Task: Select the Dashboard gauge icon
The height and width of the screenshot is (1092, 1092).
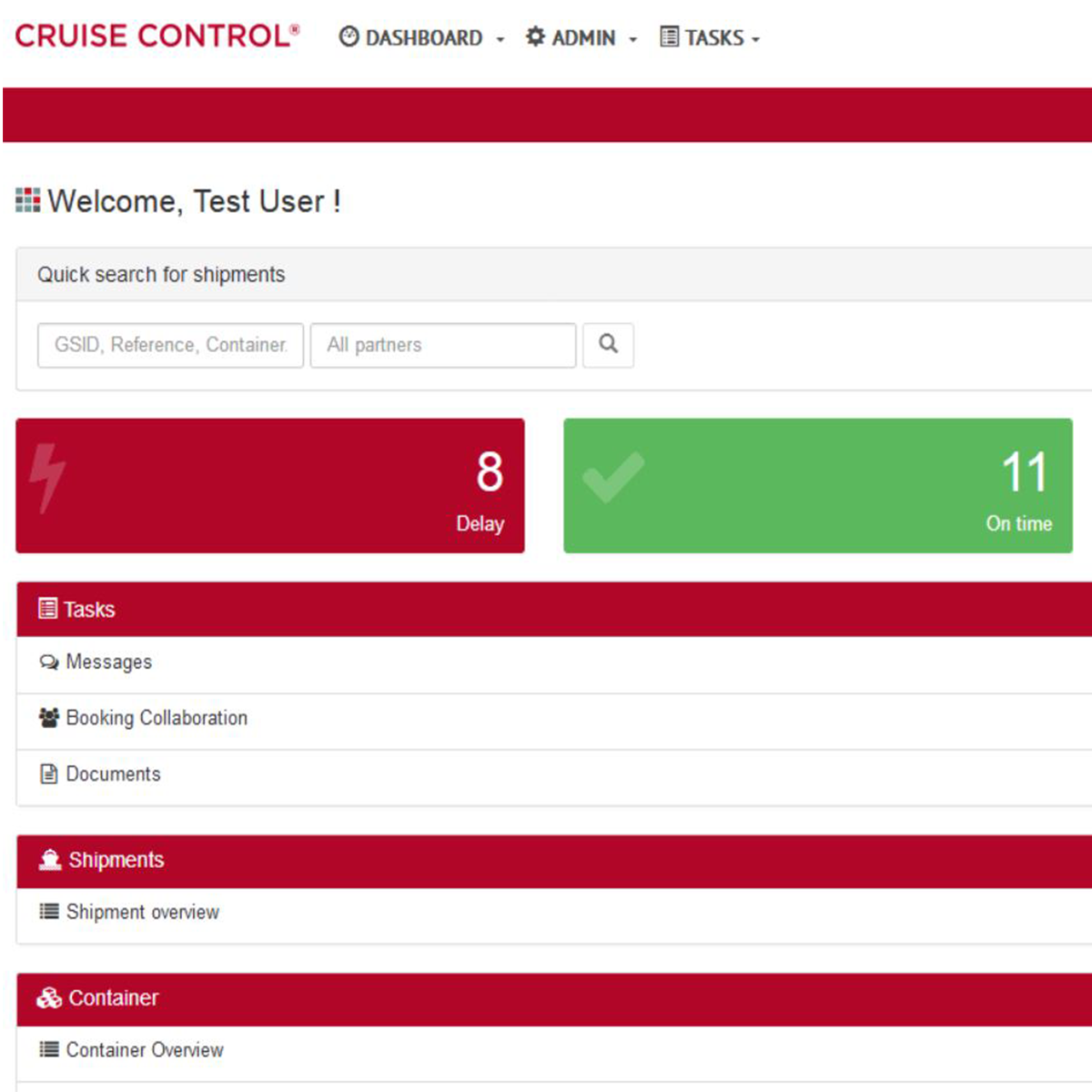Action: 349,37
